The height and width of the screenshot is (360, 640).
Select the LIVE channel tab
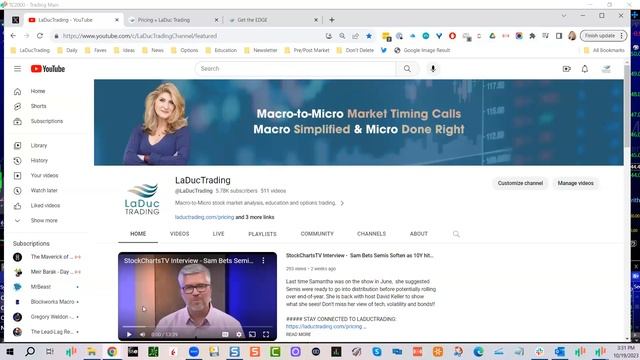coord(218,234)
